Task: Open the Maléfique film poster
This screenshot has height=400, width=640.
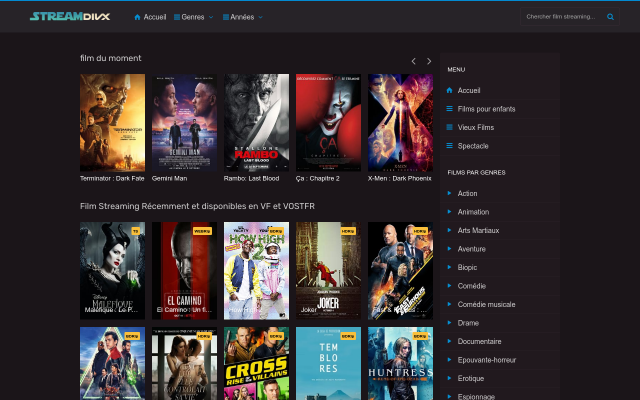Action: pyautogui.click(x=112, y=271)
